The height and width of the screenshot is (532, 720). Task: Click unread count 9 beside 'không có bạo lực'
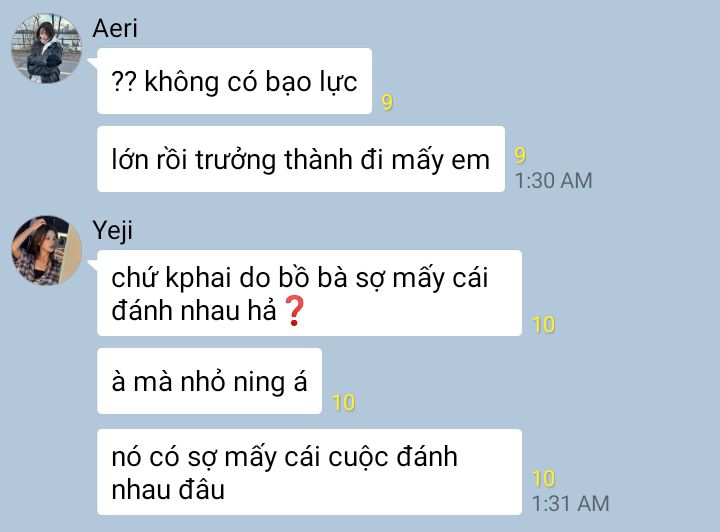tap(387, 102)
